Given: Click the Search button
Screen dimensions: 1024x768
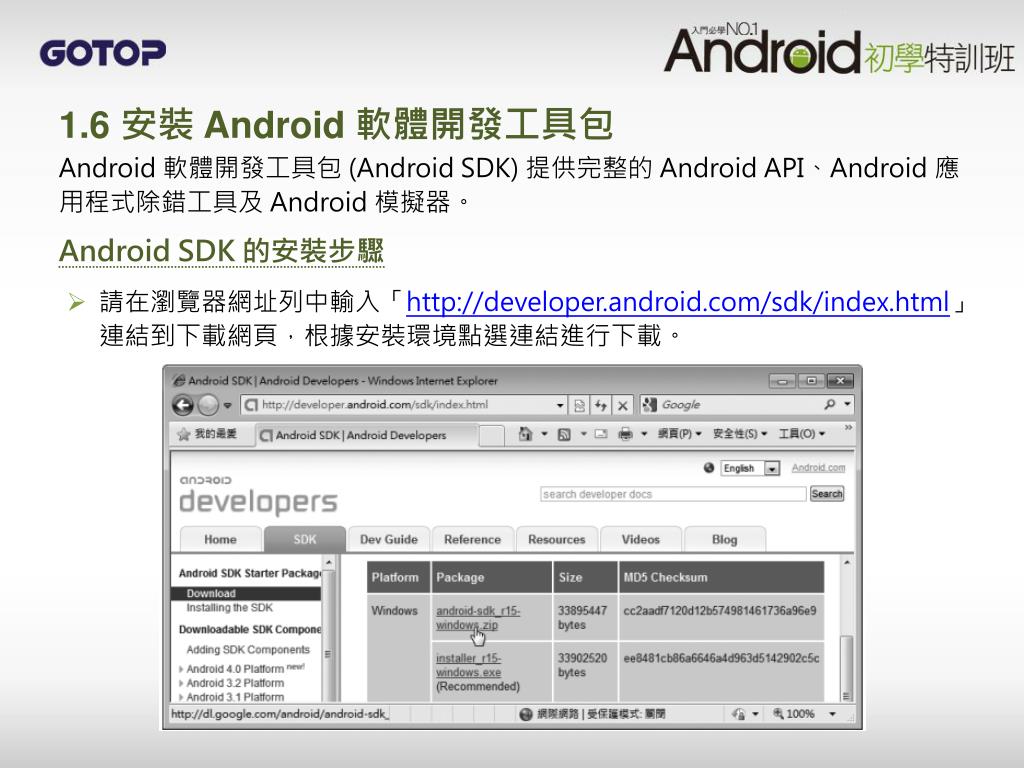Looking at the screenshot, I should [827, 494].
